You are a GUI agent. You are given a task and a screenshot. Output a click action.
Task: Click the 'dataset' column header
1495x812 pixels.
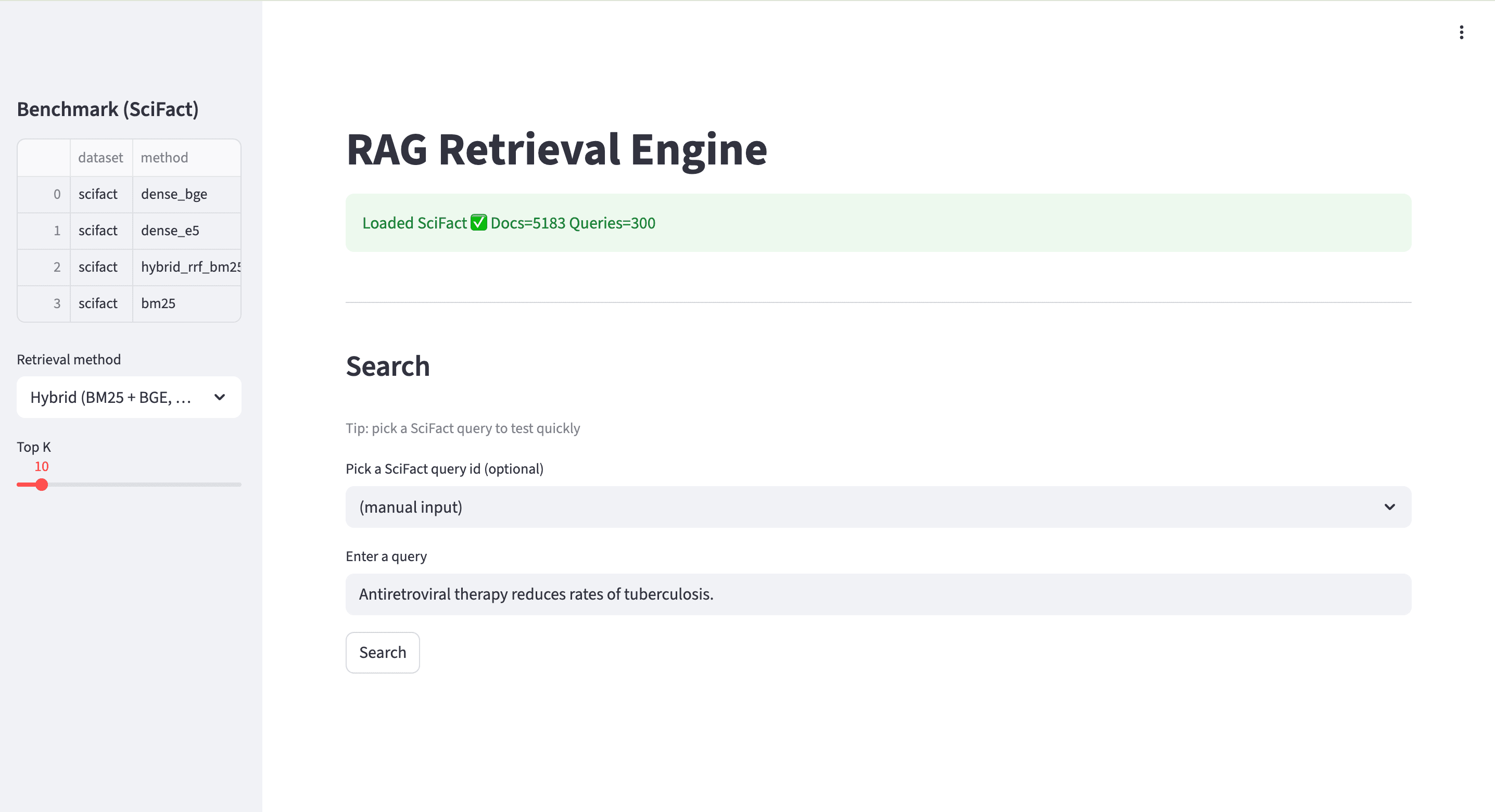click(x=100, y=157)
